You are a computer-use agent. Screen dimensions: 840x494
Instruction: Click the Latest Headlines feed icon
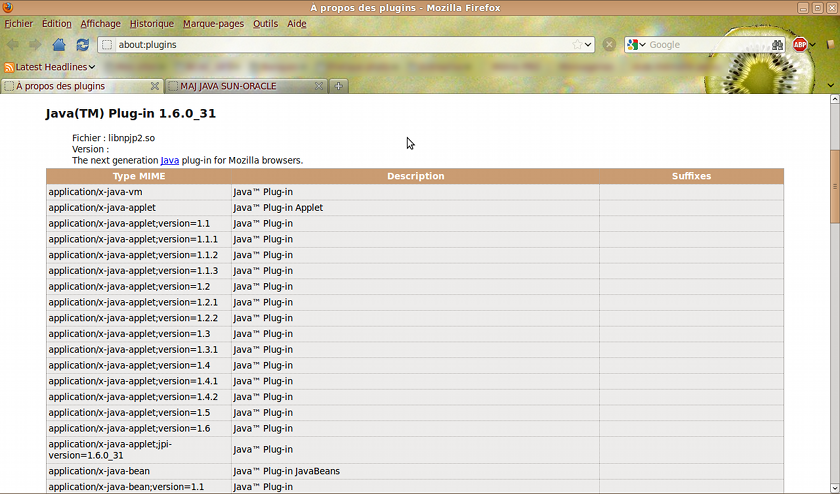tap(9, 68)
